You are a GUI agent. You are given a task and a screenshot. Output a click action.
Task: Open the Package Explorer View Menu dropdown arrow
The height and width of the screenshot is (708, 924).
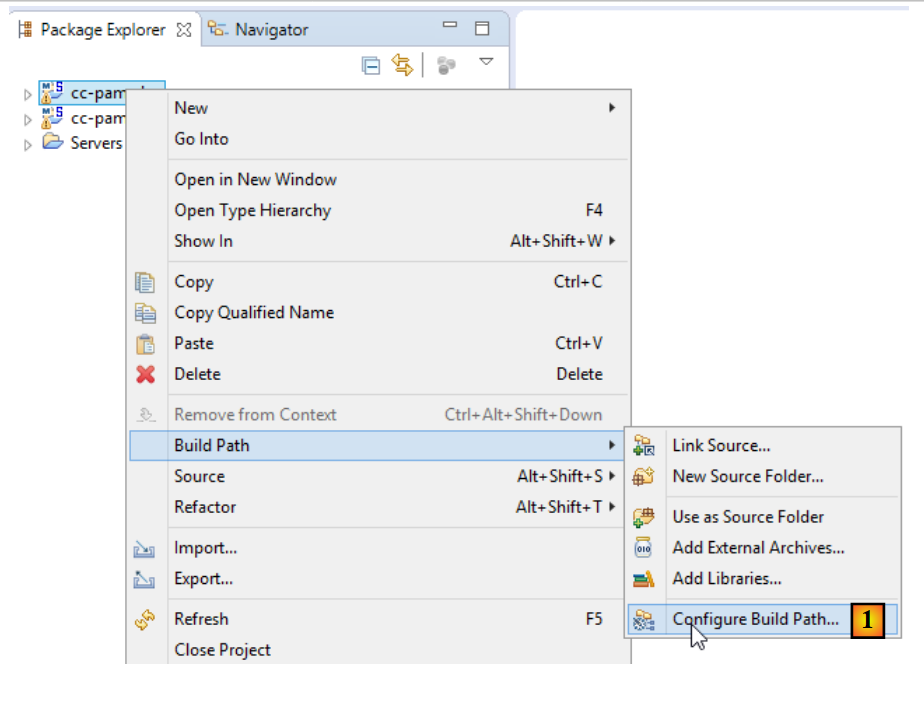486,63
